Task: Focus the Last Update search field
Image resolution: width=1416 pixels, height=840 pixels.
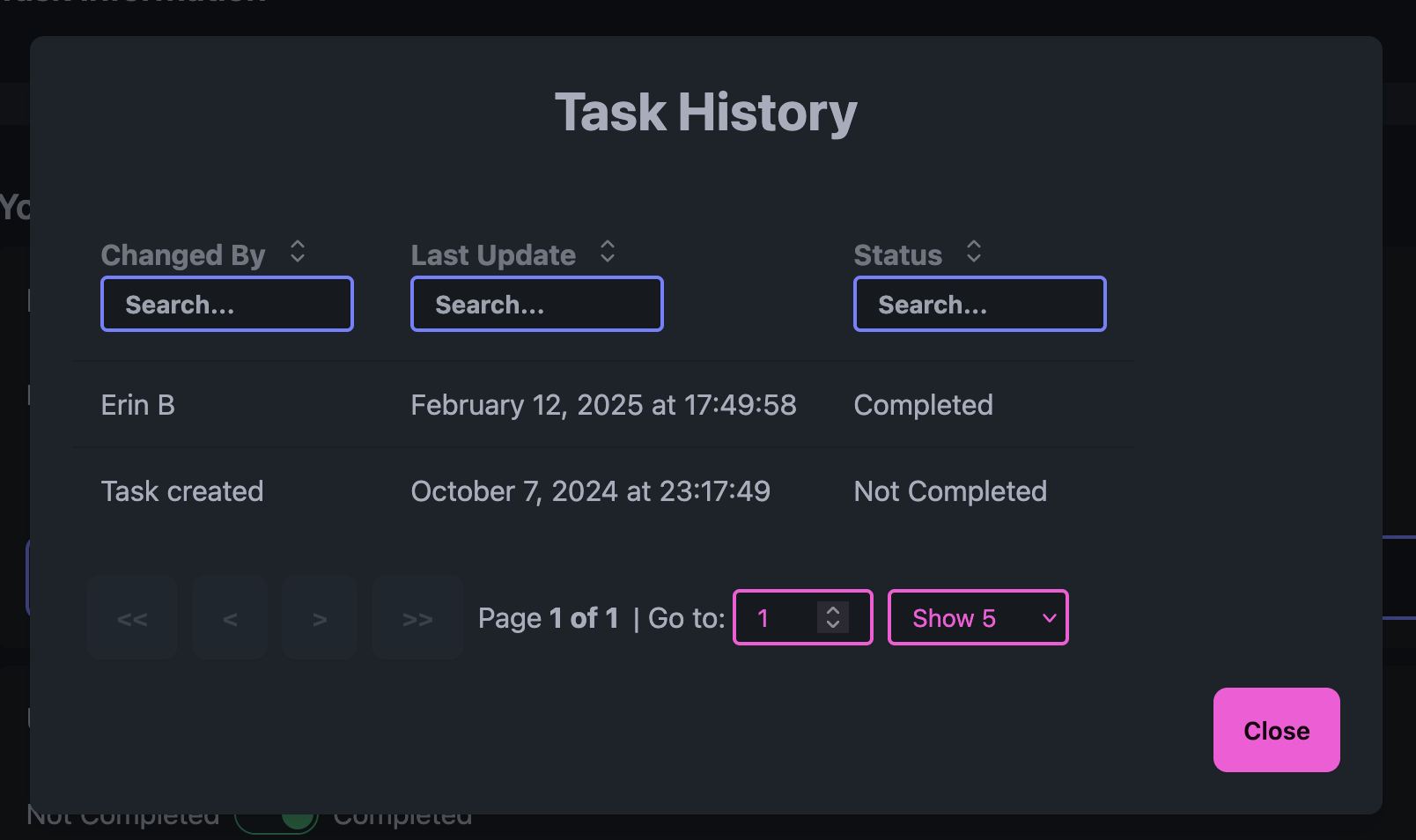Action: coord(537,305)
